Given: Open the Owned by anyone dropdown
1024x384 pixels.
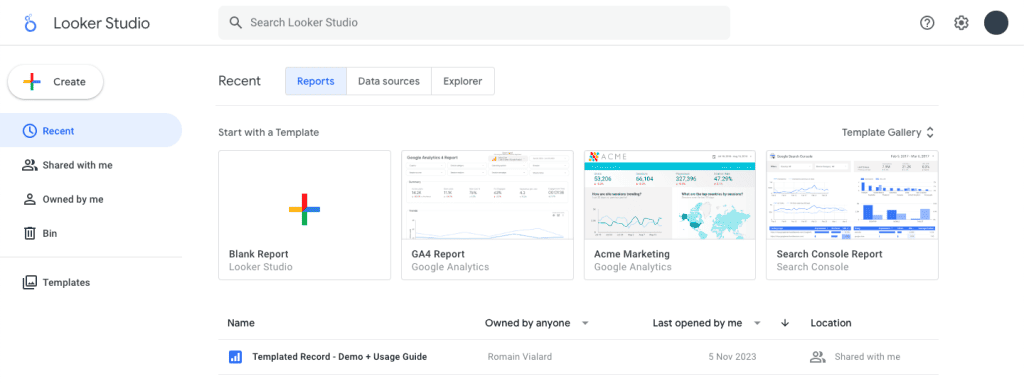Looking at the screenshot, I should pyautogui.click(x=537, y=323).
